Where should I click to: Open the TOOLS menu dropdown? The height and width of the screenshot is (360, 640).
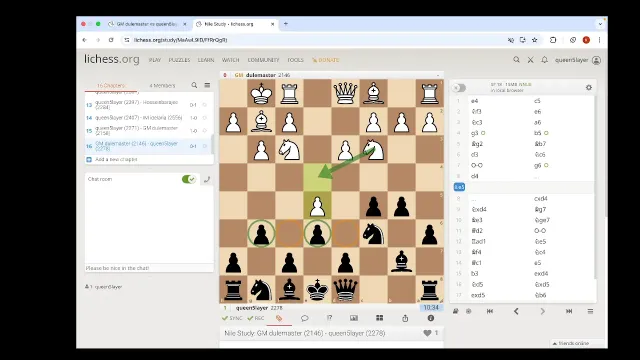click(x=295, y=60)
